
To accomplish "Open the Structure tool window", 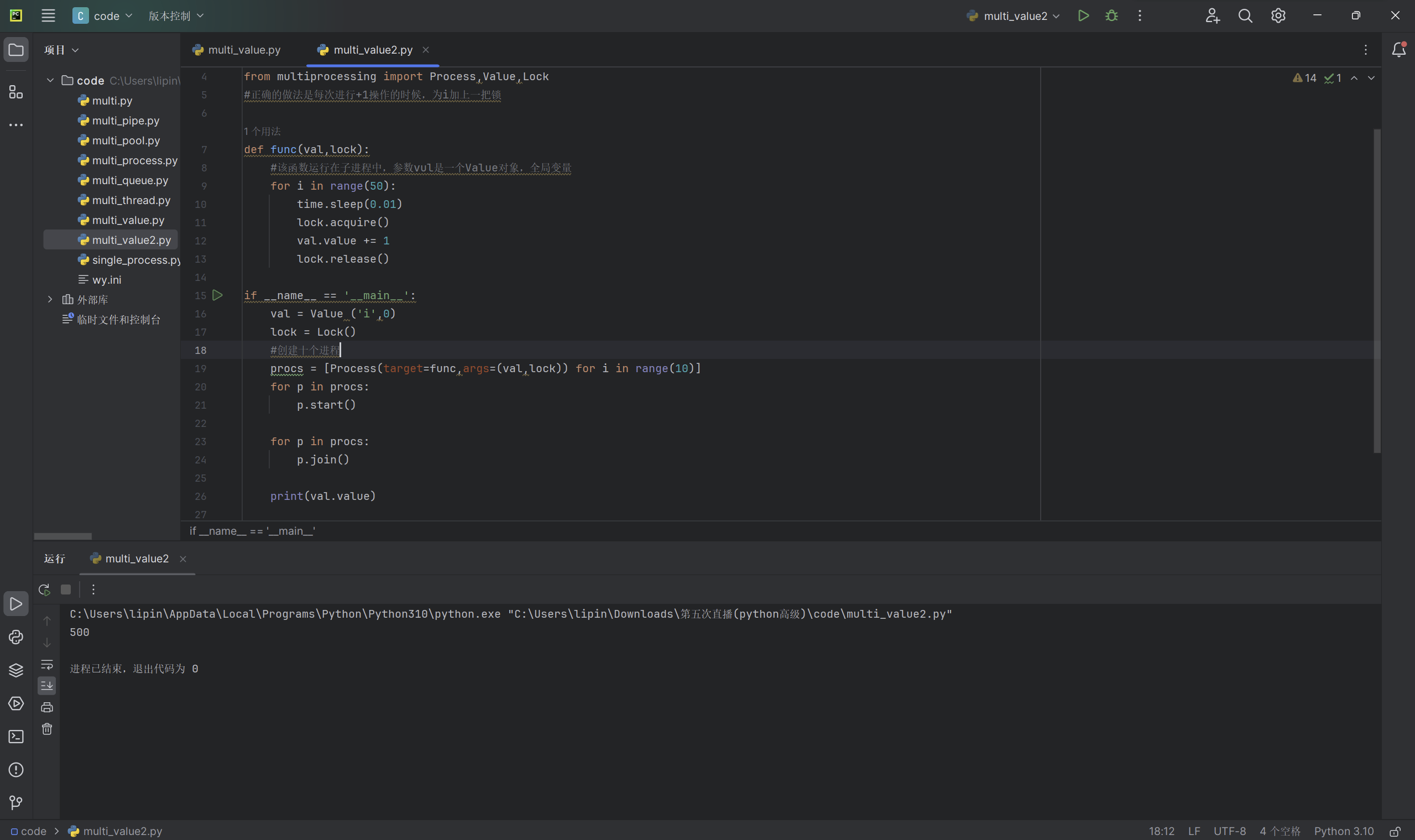I will coord(16,92).
